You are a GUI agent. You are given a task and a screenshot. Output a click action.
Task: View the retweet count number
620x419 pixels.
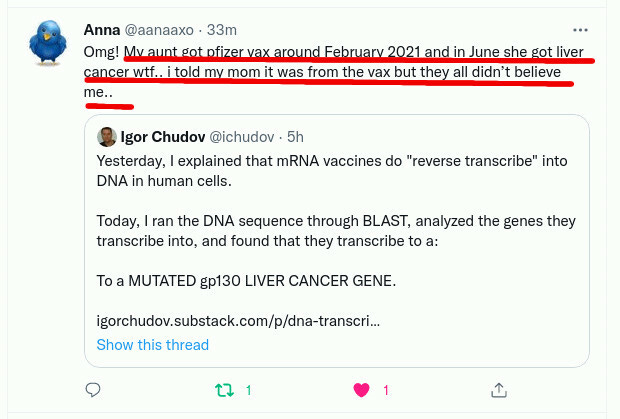click(249, 391)
